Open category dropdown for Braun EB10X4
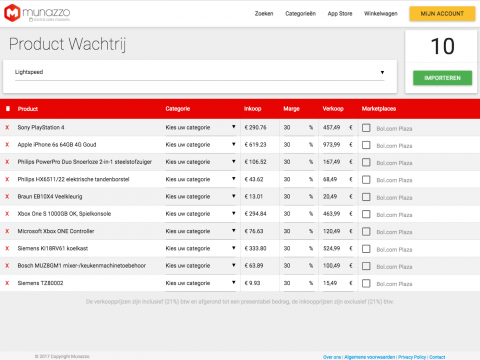Image resolution: width=480 pixels, height=360 pixels. (201, 197)
